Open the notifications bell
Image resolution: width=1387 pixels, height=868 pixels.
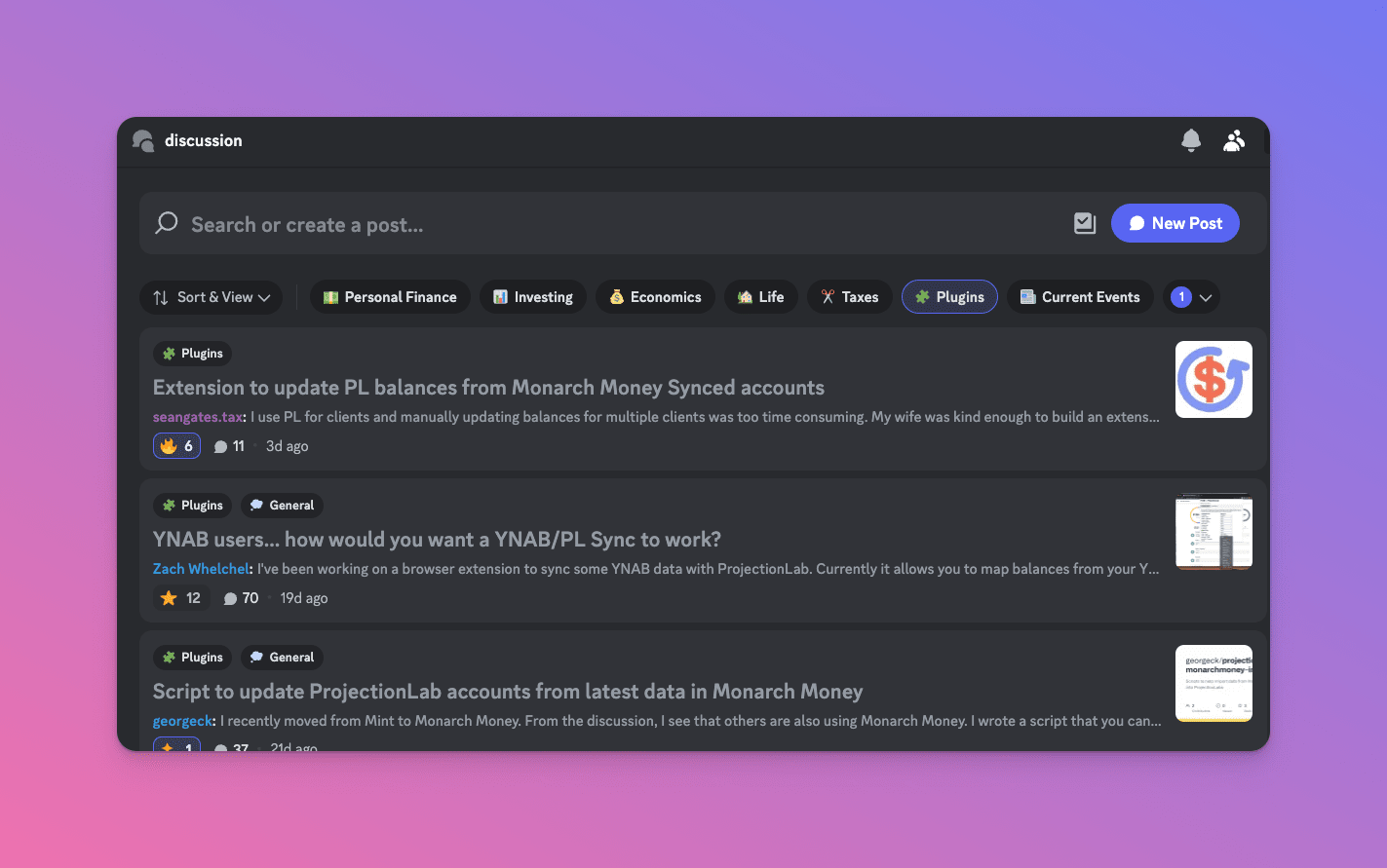pos(1190,140)
